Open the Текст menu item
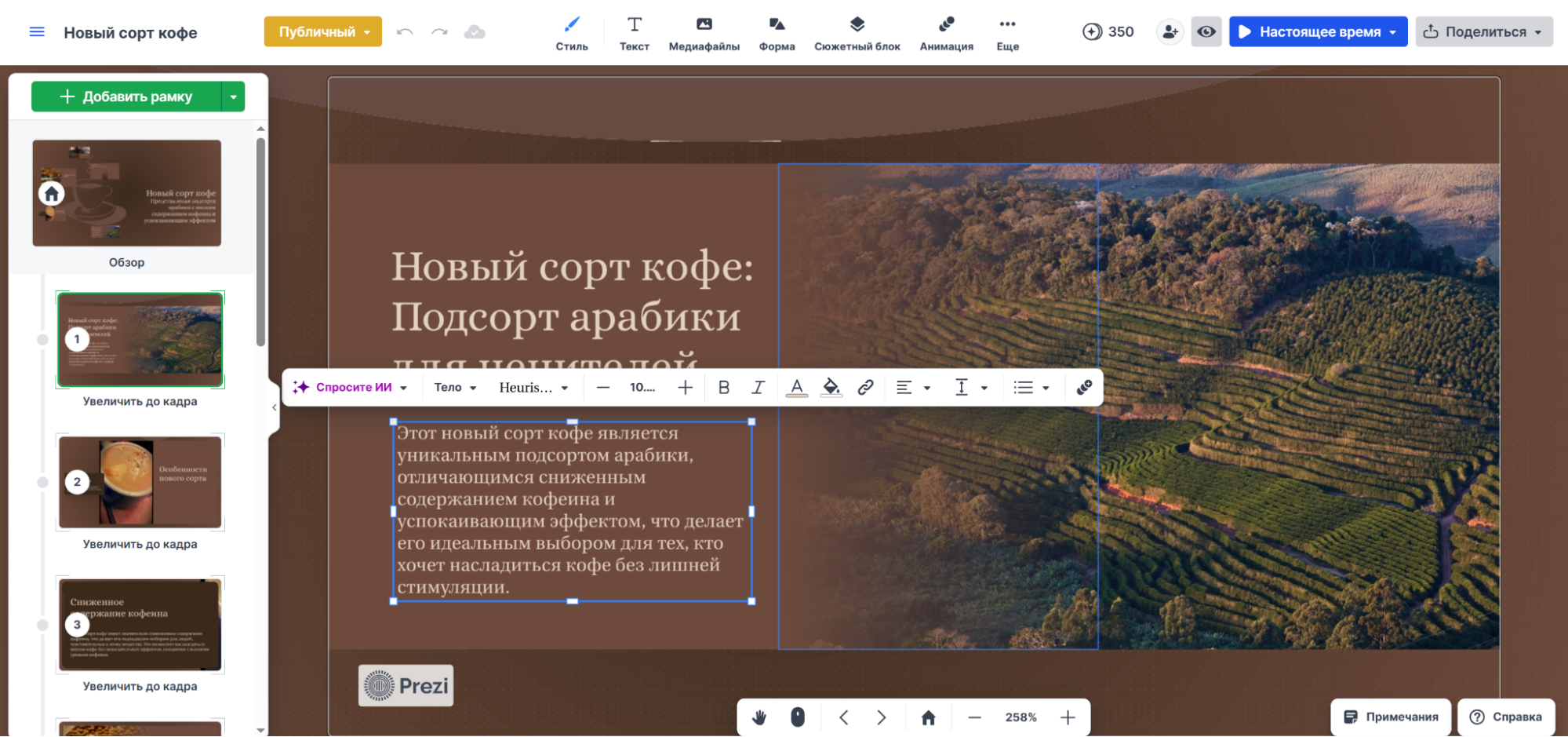 pos(634,34)
